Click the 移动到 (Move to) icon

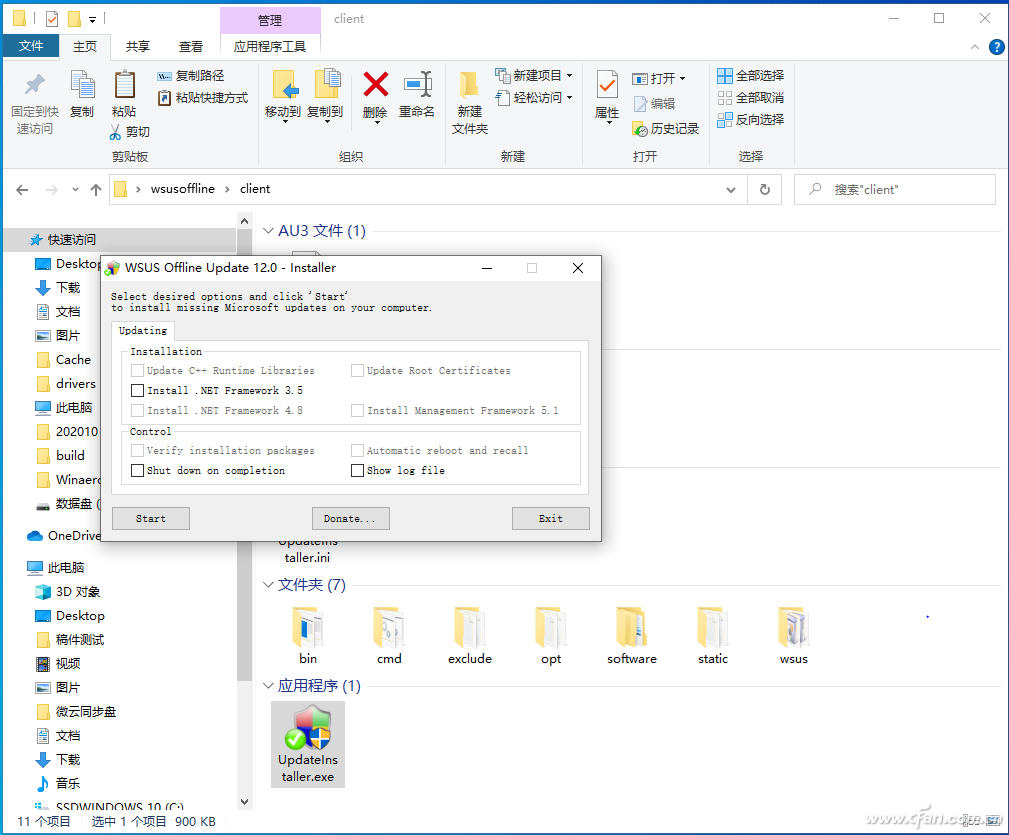click(283, 96)
